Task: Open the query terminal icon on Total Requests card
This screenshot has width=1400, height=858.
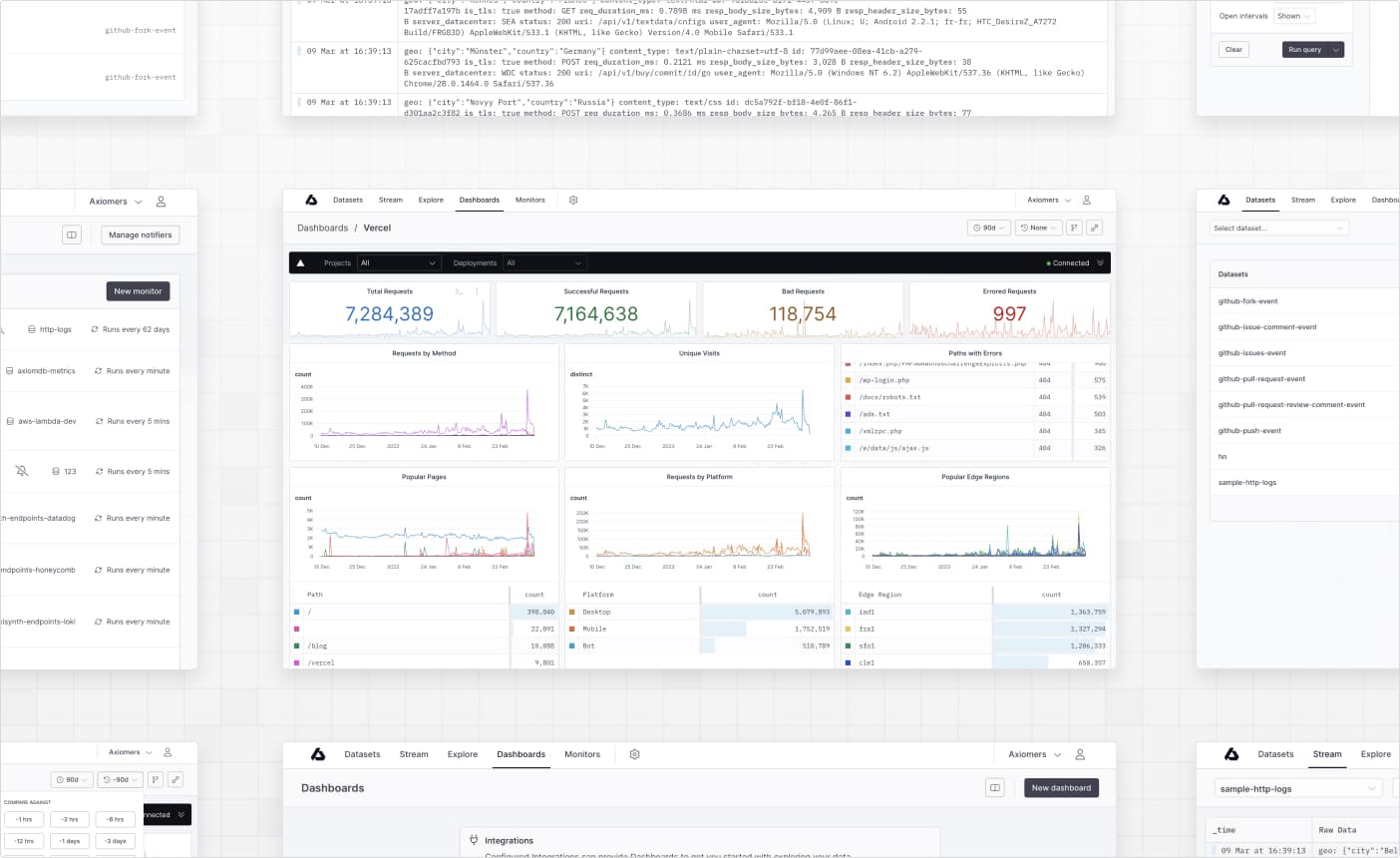Action: click(x=459, y=291)
